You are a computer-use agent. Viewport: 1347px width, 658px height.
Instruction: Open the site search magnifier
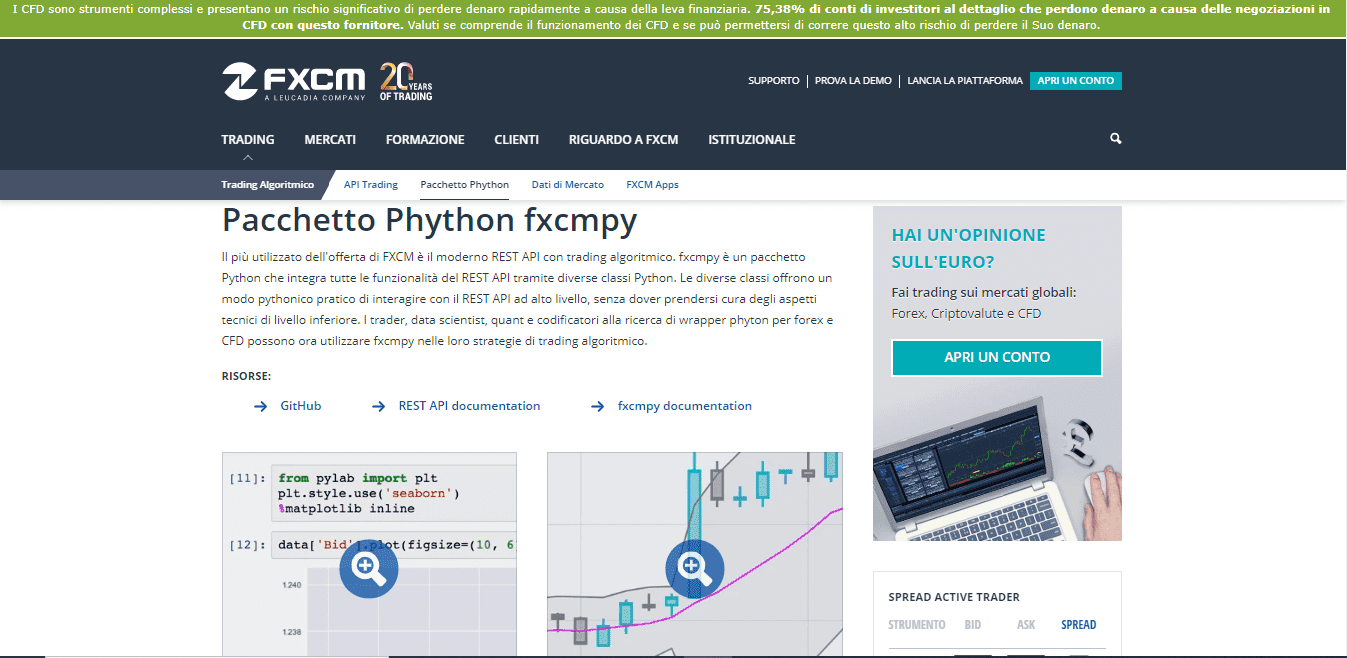(x=1114, y=139)
